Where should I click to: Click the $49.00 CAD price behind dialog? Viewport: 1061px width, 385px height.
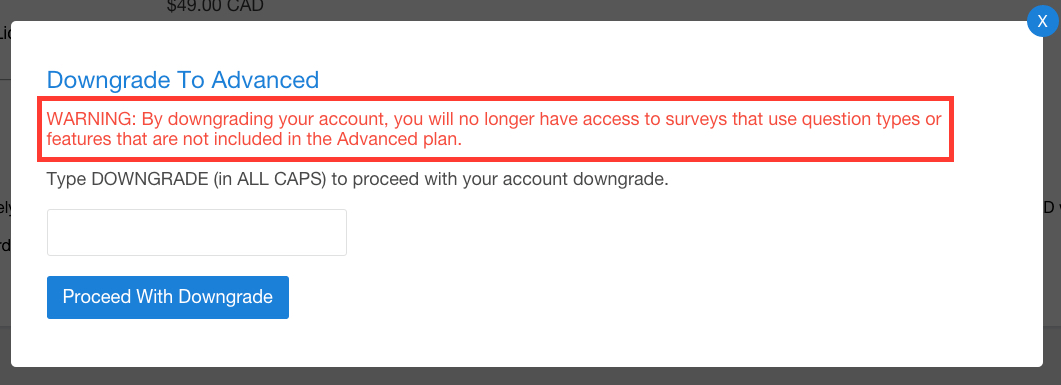[x=215, y=6]
